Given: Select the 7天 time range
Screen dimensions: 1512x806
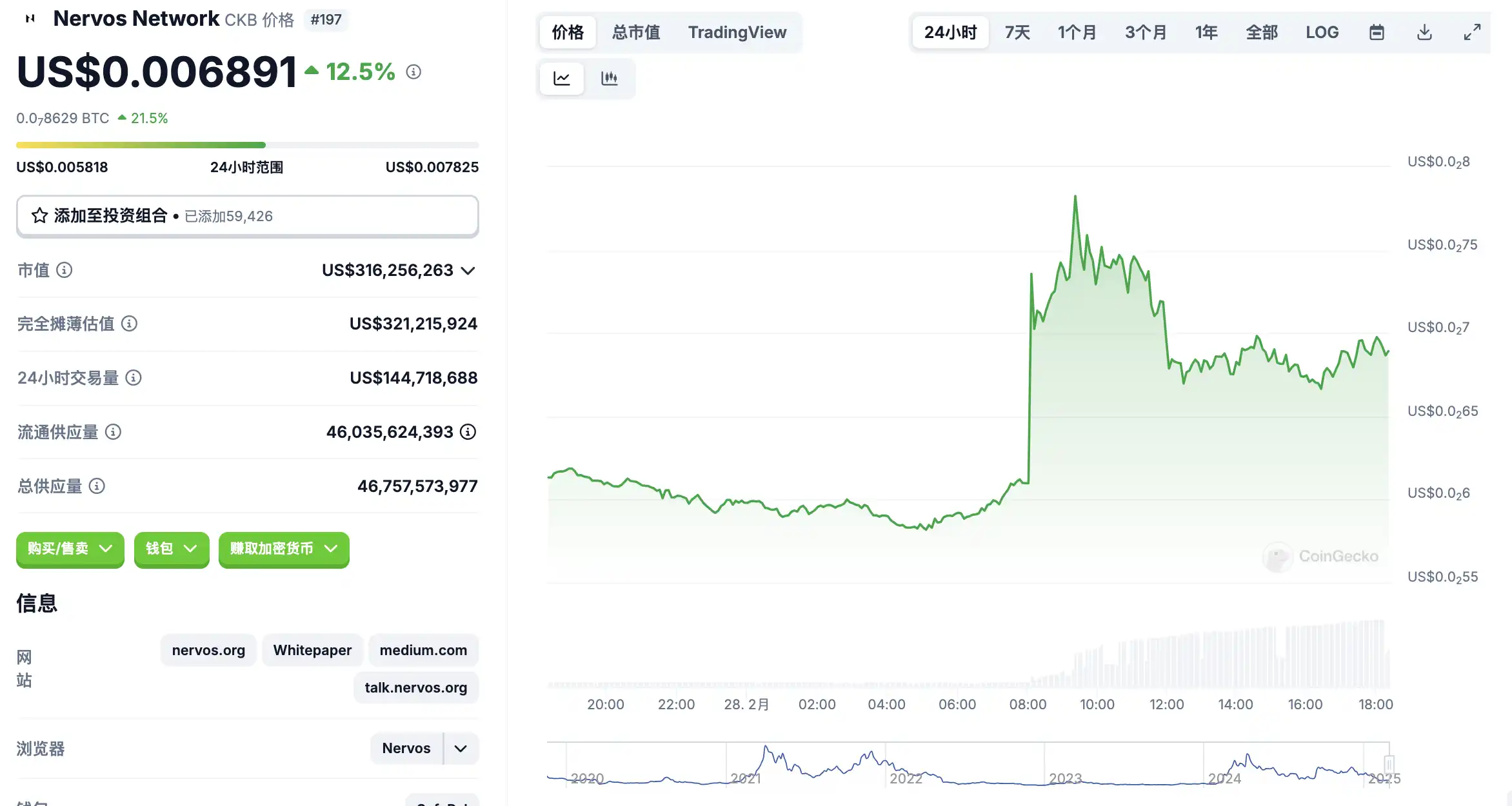Looking at the screenshot, I should (x=1017, y=32).
